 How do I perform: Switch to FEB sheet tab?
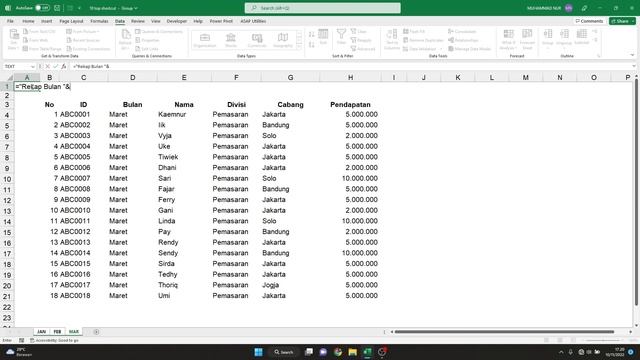[57, 331]
